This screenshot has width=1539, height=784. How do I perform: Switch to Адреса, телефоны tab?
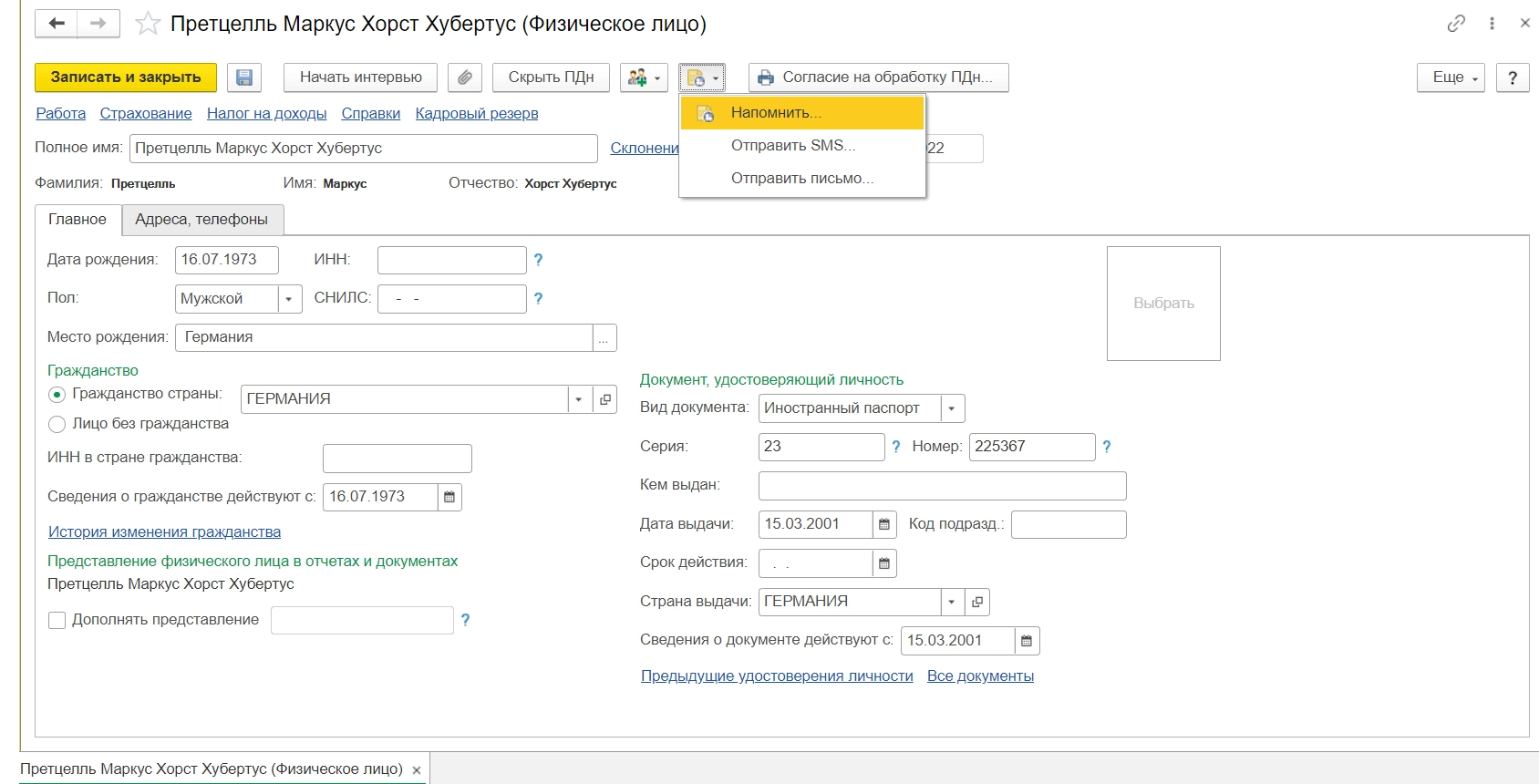pos(201,220)
